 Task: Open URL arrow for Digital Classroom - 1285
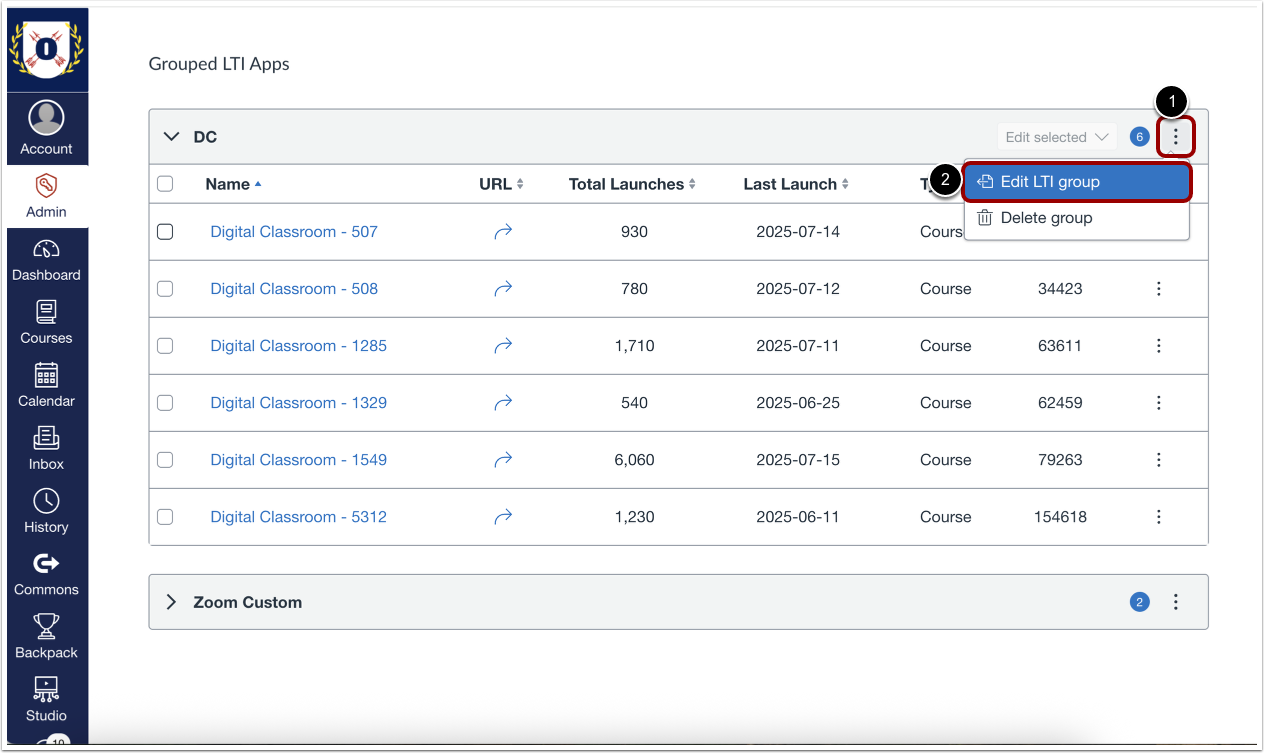(503, 346)
